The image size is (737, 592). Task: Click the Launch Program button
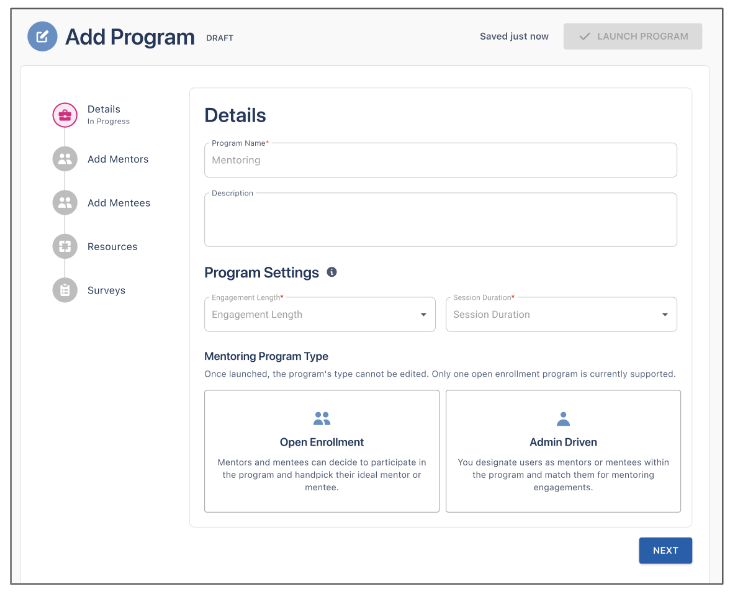point(632,37)
